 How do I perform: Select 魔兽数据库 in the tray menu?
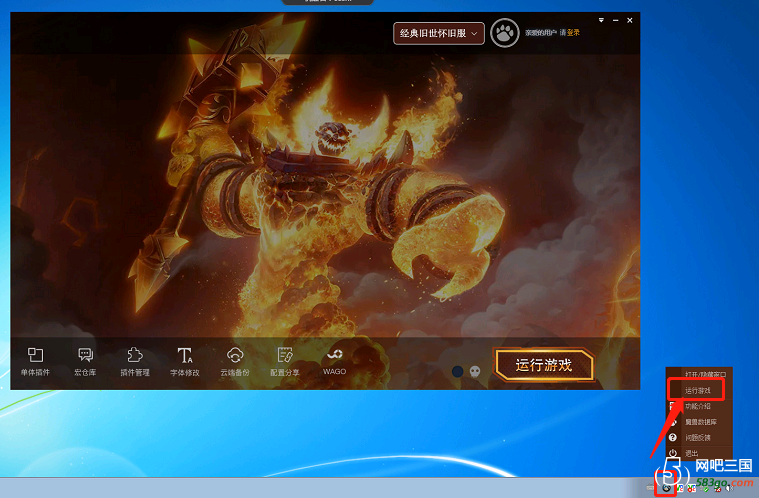(x=700, y=422)
